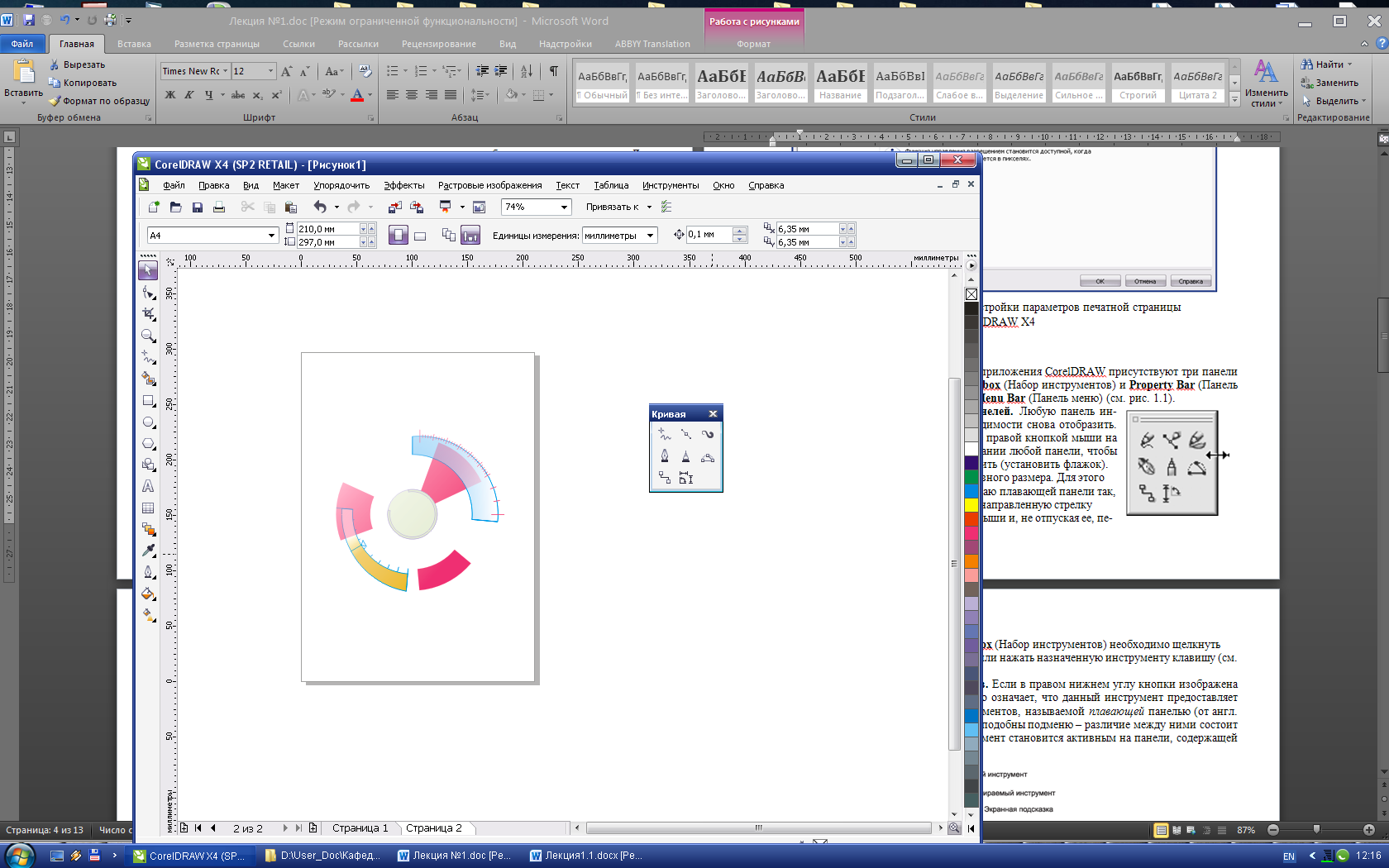This screenshot has width=1389, height=868.
Task: Select the Crop tool in CorelDRAW toolbox
Action: 148,314
